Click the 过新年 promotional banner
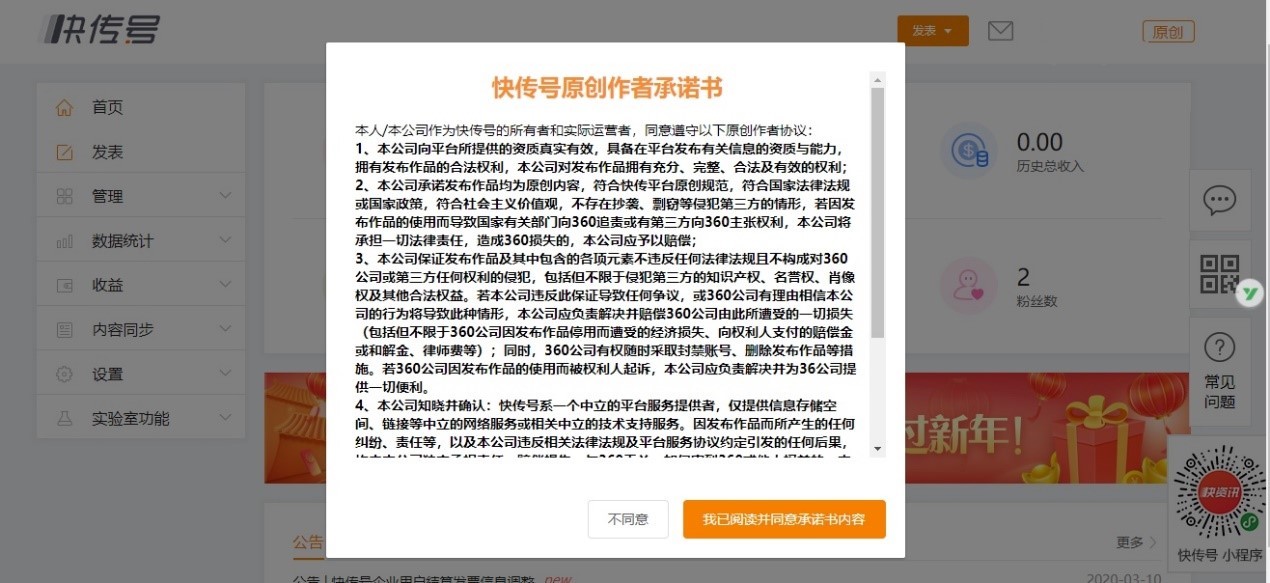 (x=728, y=428)
